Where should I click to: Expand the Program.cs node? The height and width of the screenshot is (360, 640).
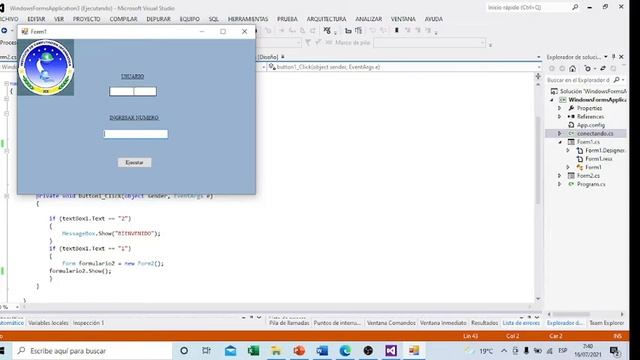tap(560, 184)
